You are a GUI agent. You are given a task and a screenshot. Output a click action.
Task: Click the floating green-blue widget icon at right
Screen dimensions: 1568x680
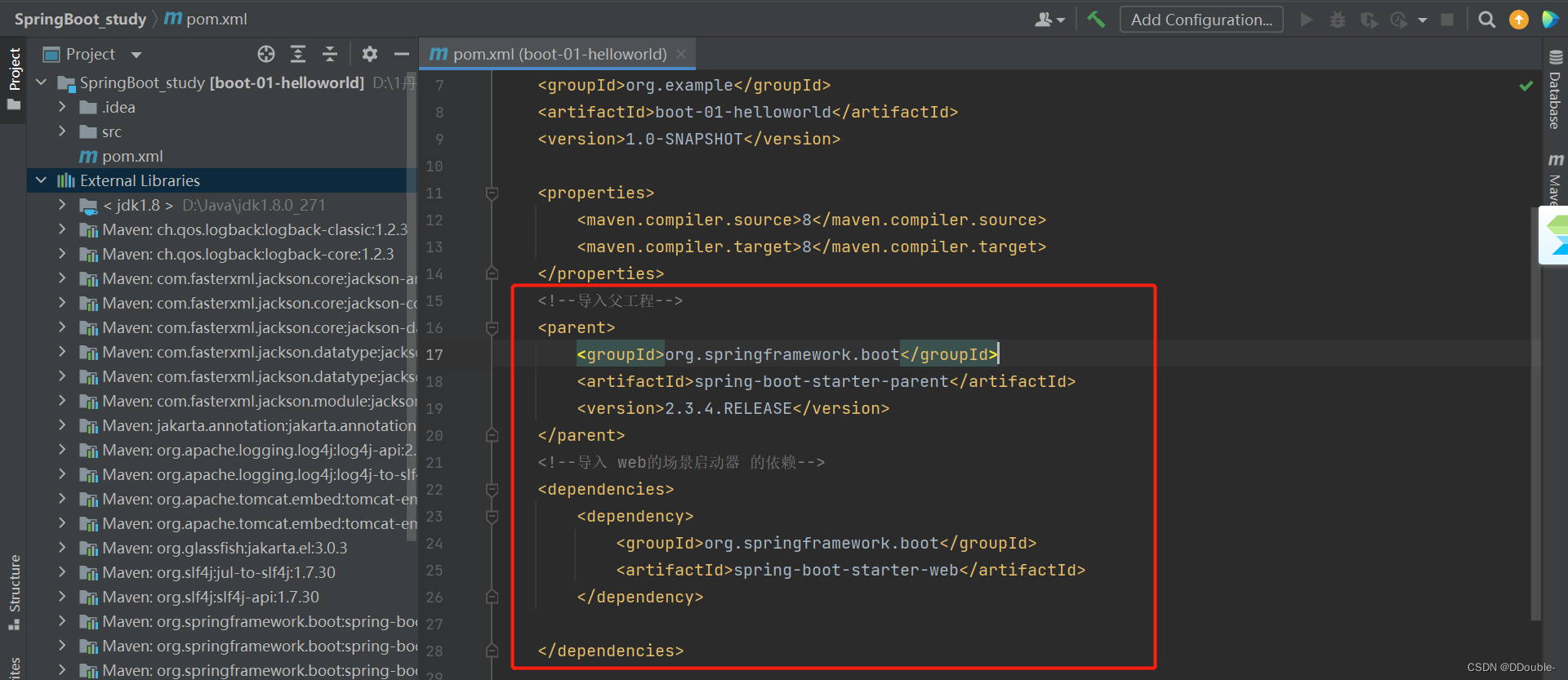(x=1554, y=235)
